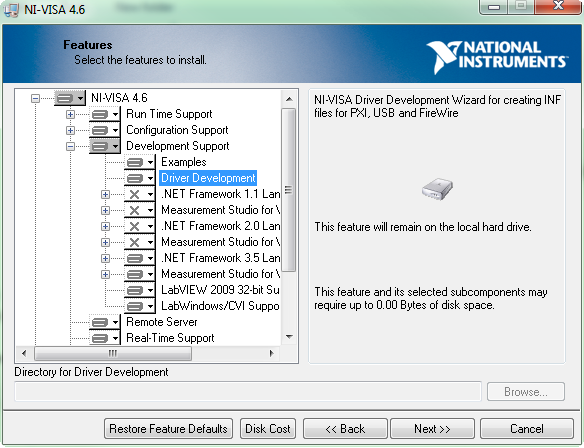Viewport: 584px width, 448px height.
Task: Select the Development Support label
Action: (178, 146)
